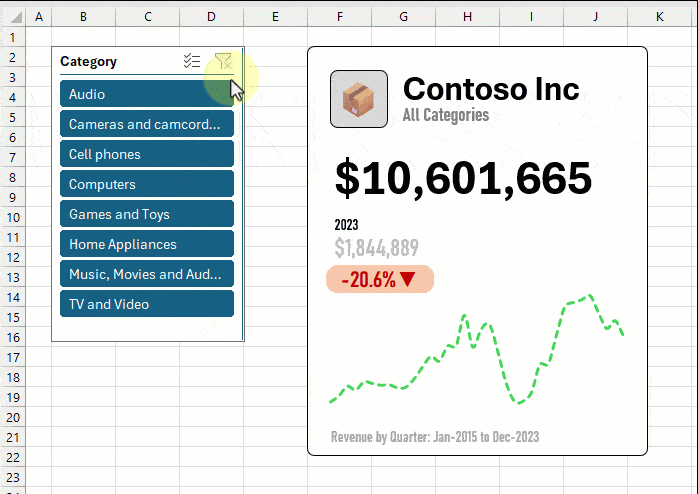The image size is (698, 494).
Task: Select column B header
Action: point(84,17)
